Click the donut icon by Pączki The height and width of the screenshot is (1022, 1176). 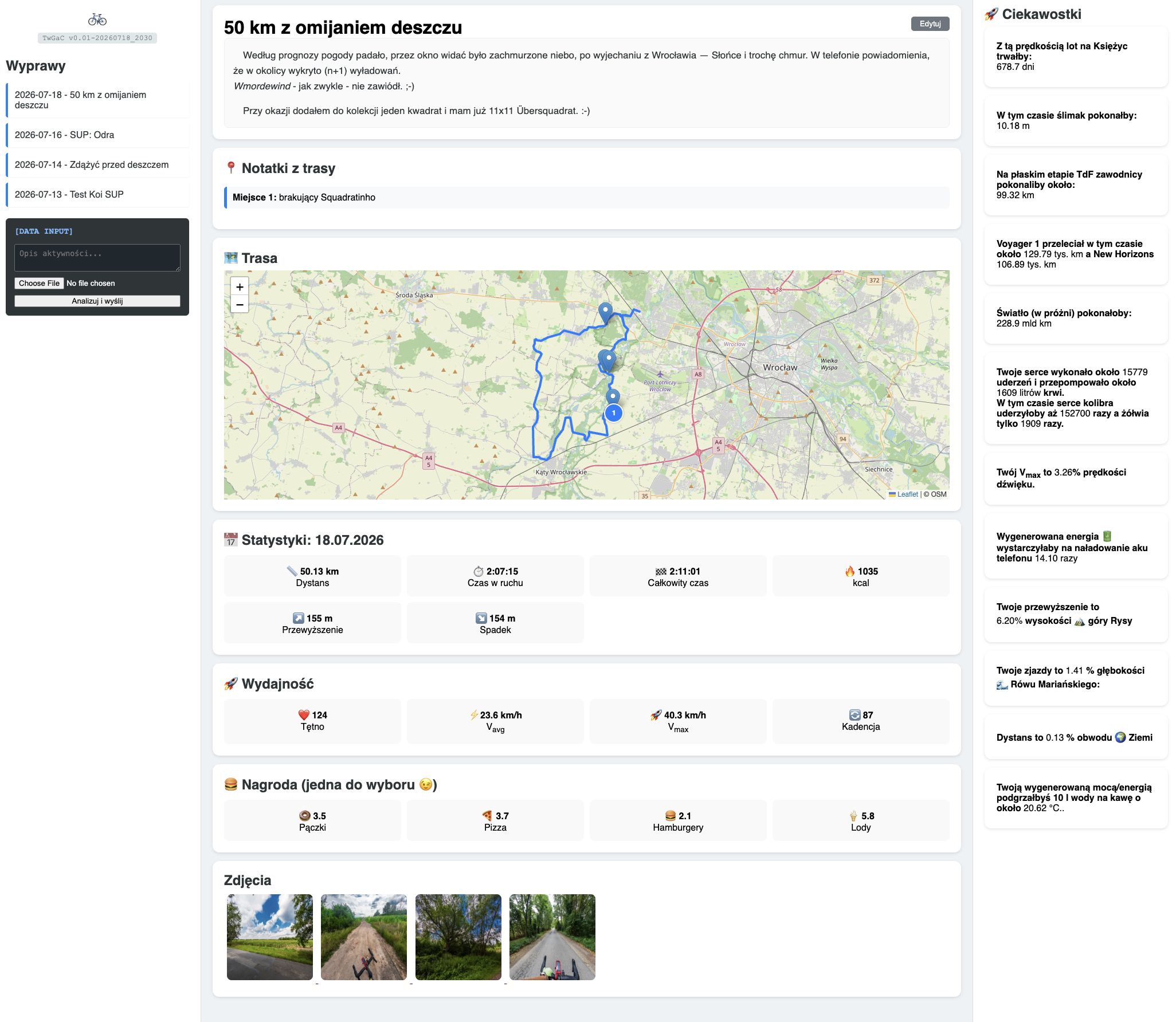tap(305, 816)
